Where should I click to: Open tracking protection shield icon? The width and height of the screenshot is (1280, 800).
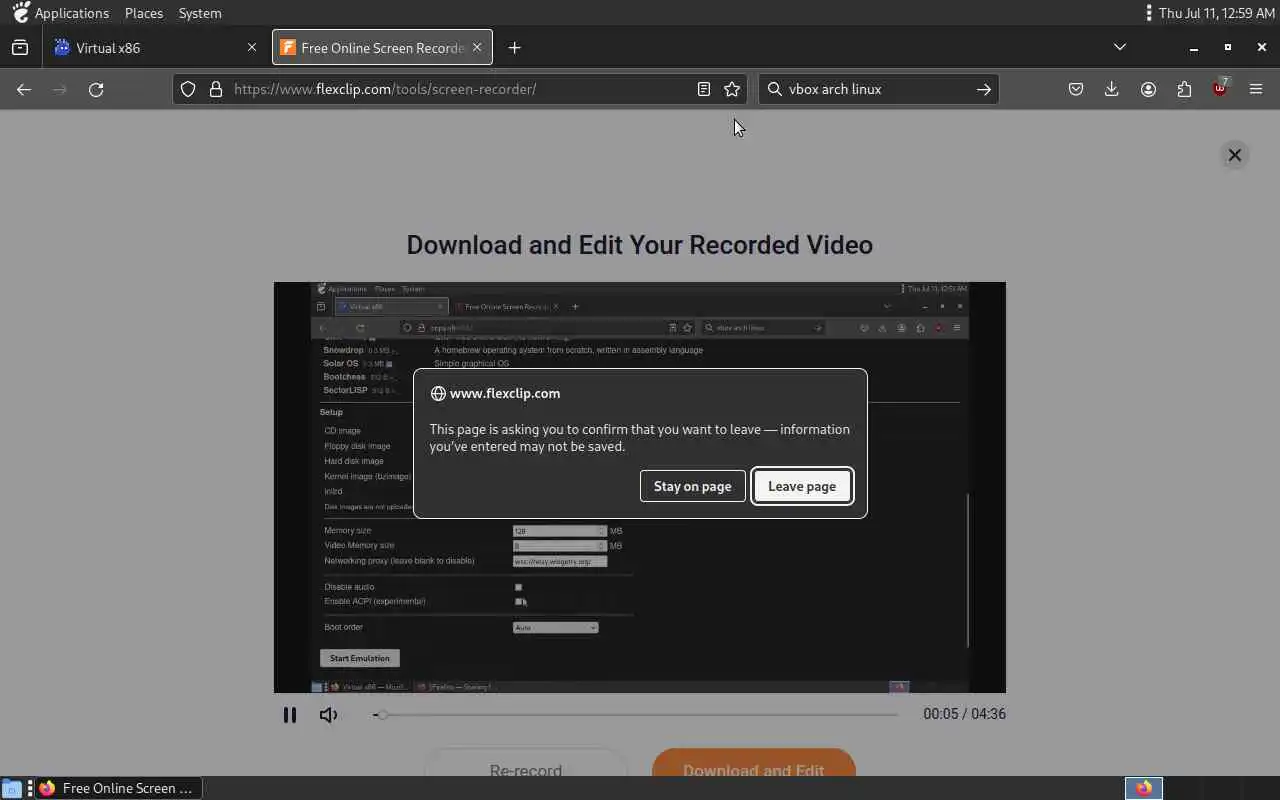[x=188, y=89]
